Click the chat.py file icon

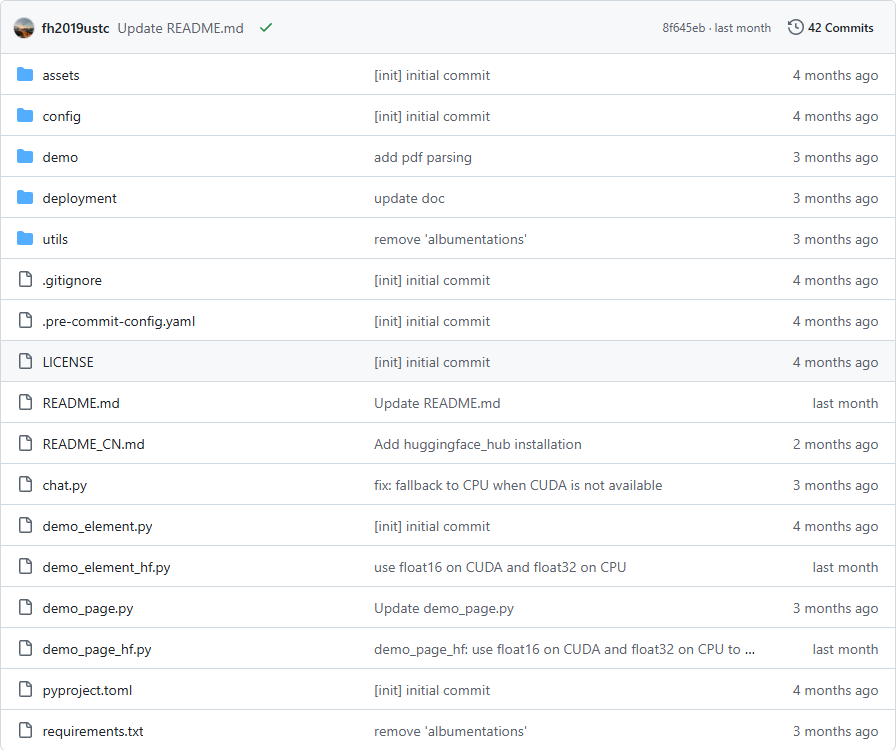[25, 485]
